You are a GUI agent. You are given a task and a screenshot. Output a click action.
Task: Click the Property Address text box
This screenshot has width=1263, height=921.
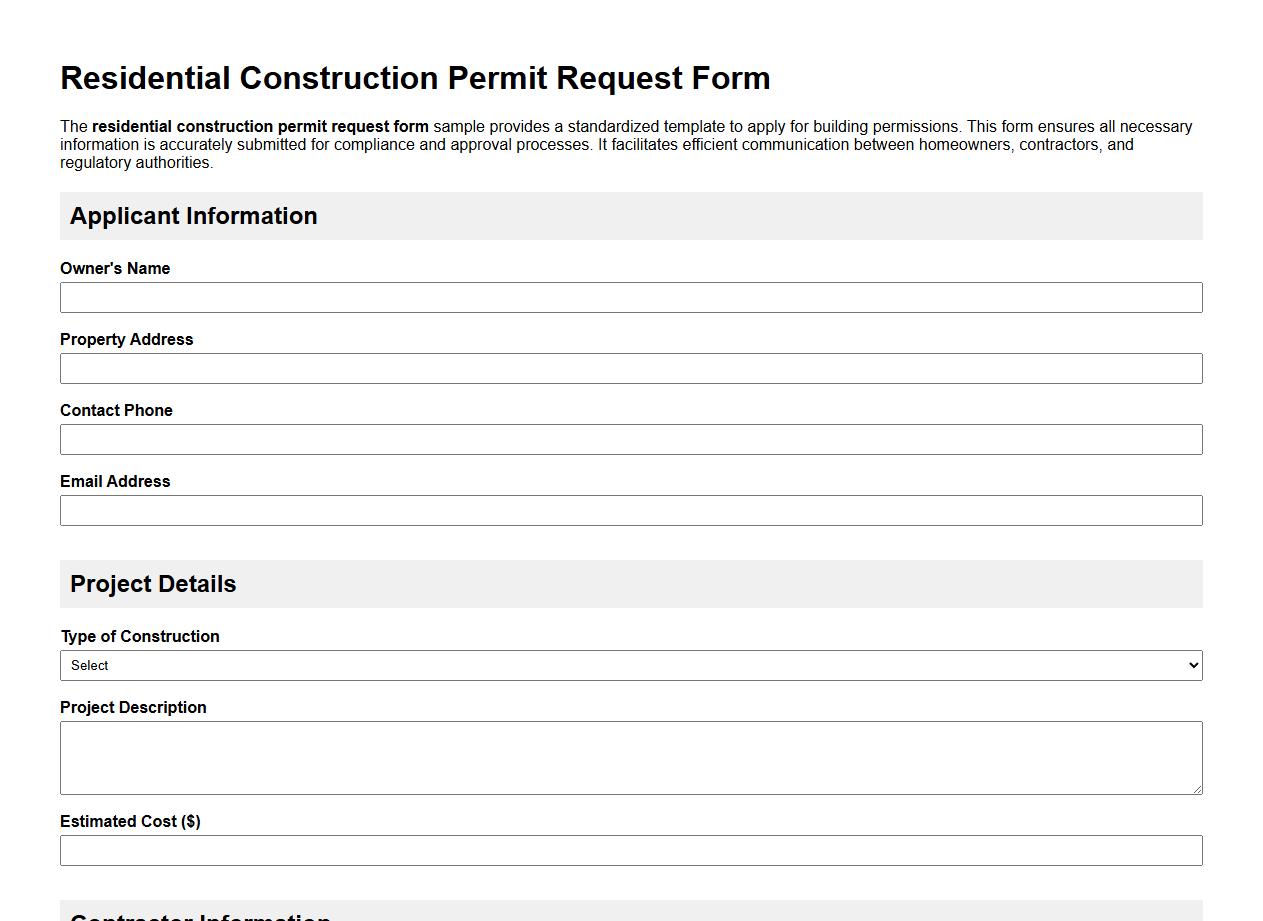[x=631, y=368]
